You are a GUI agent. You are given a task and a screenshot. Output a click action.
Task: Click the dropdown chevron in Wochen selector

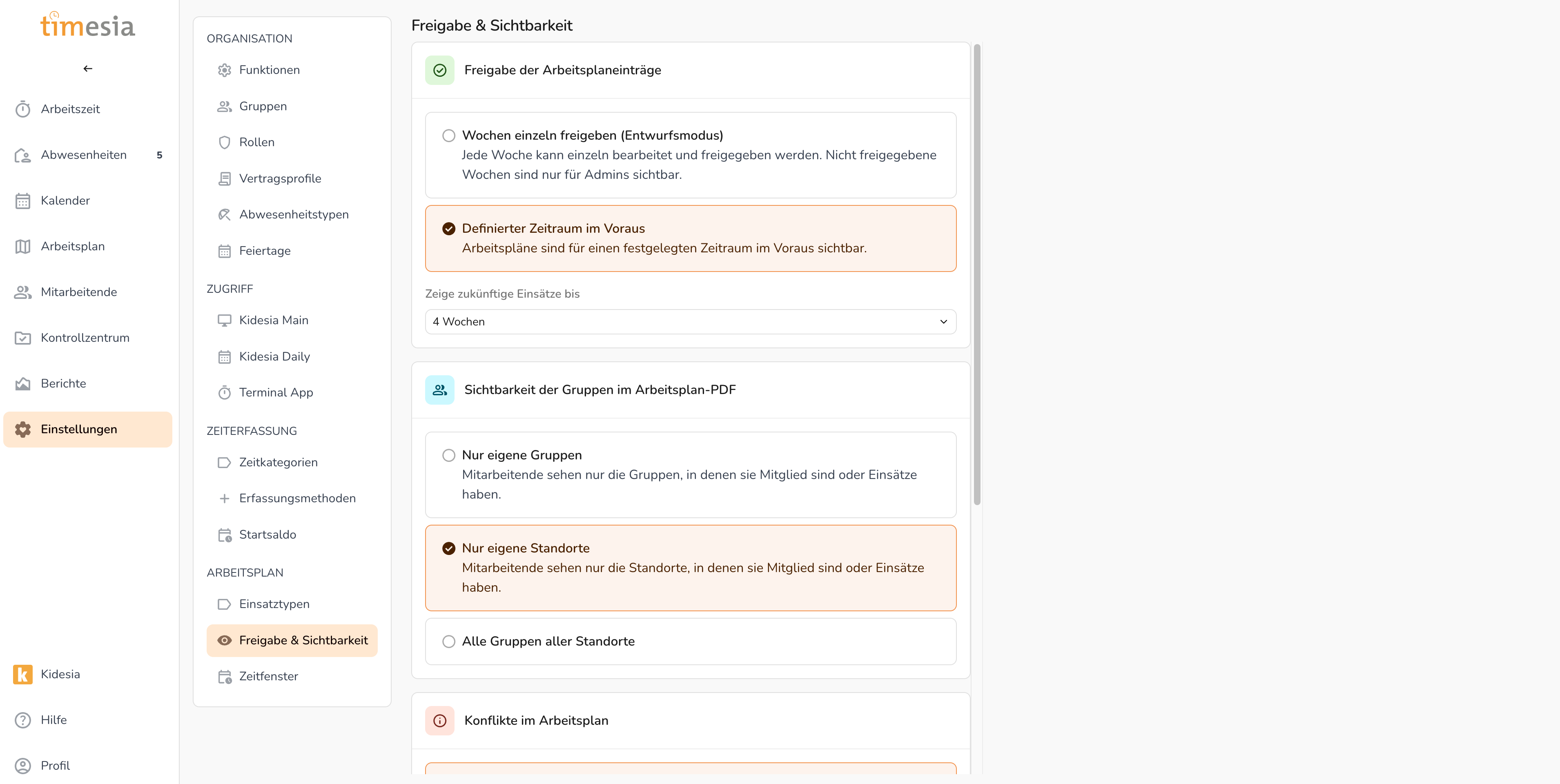click(x=943, y=321)
